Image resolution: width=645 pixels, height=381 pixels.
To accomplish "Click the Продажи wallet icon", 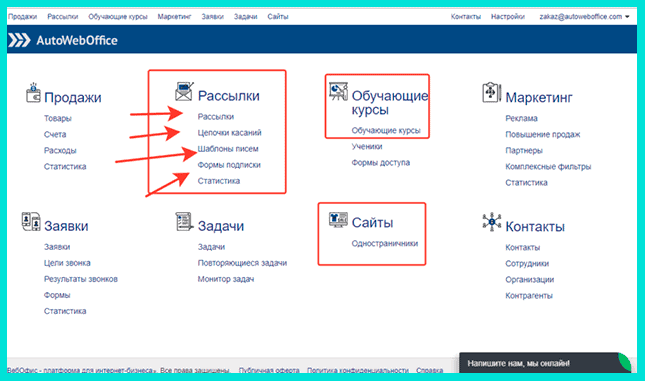I will point(33,93).
